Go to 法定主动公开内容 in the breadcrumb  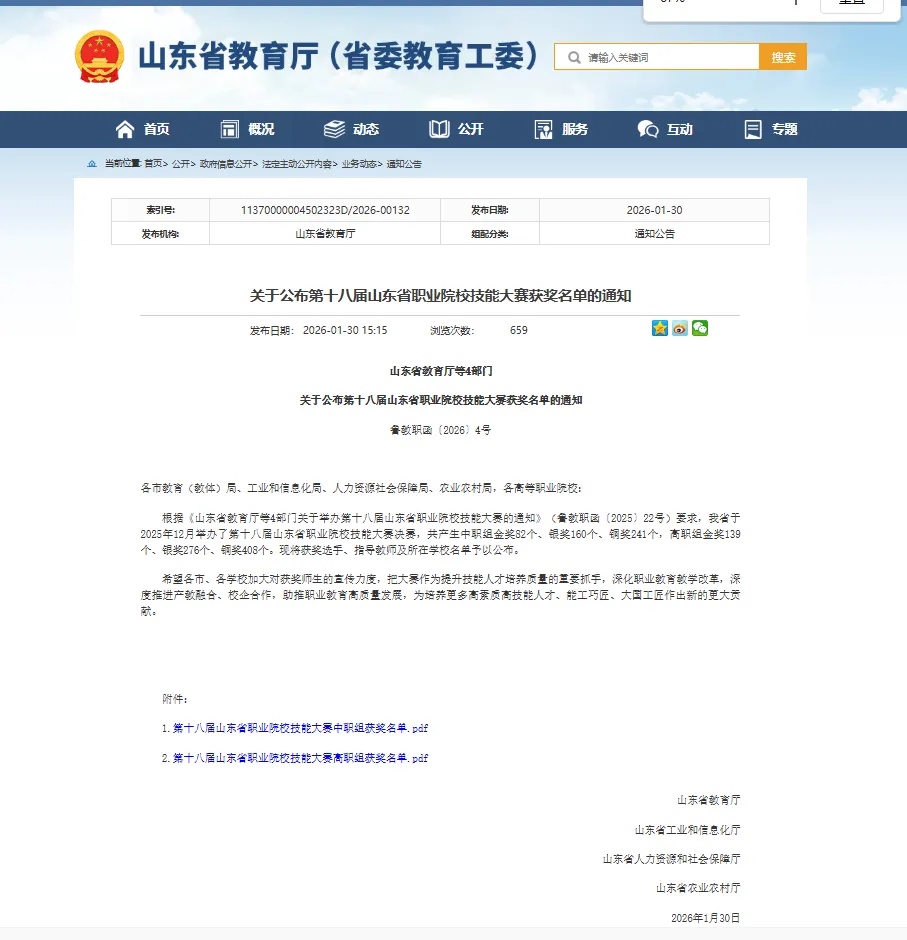click(297, 164)
